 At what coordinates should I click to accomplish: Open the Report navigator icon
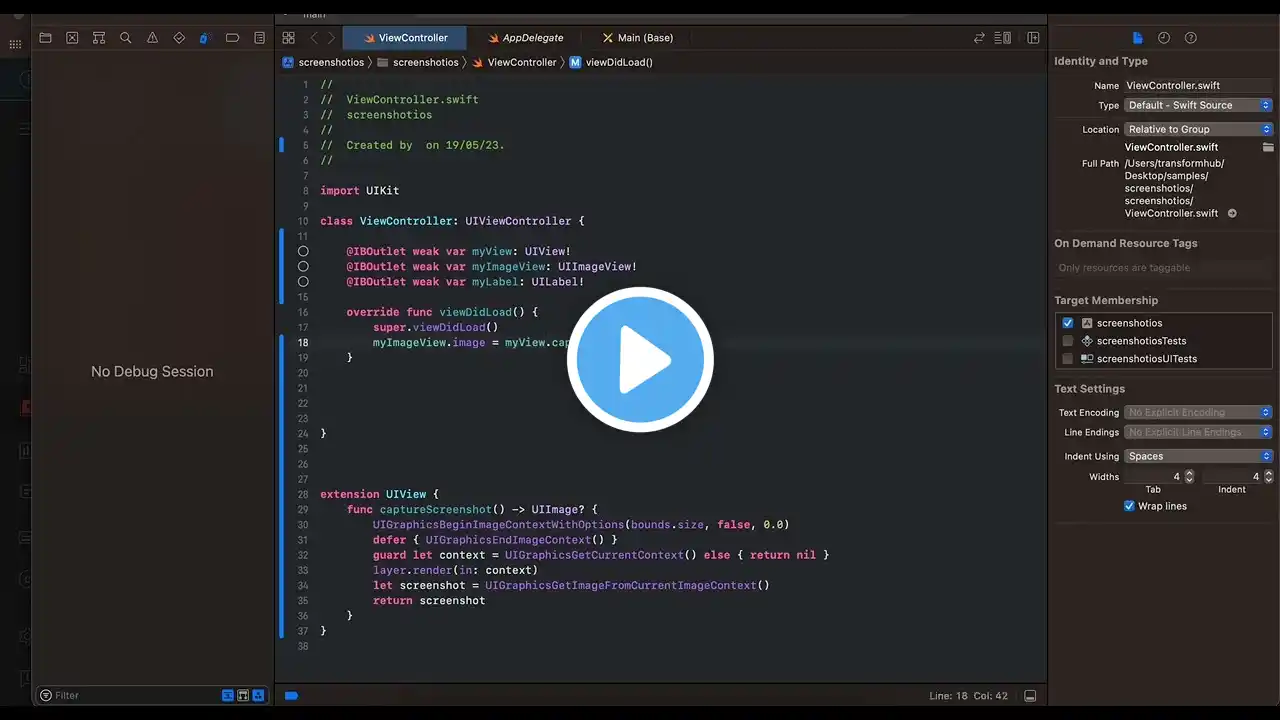coord(259,38)
